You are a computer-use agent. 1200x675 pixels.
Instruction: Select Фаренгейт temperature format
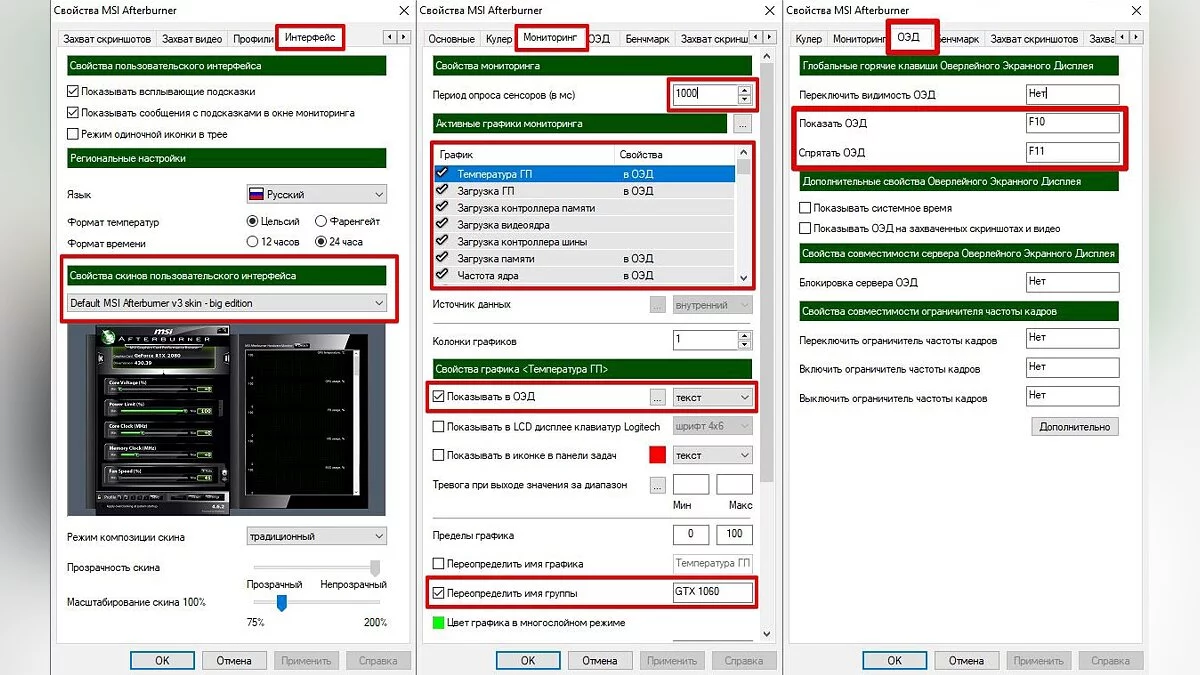tap(321, 221)
